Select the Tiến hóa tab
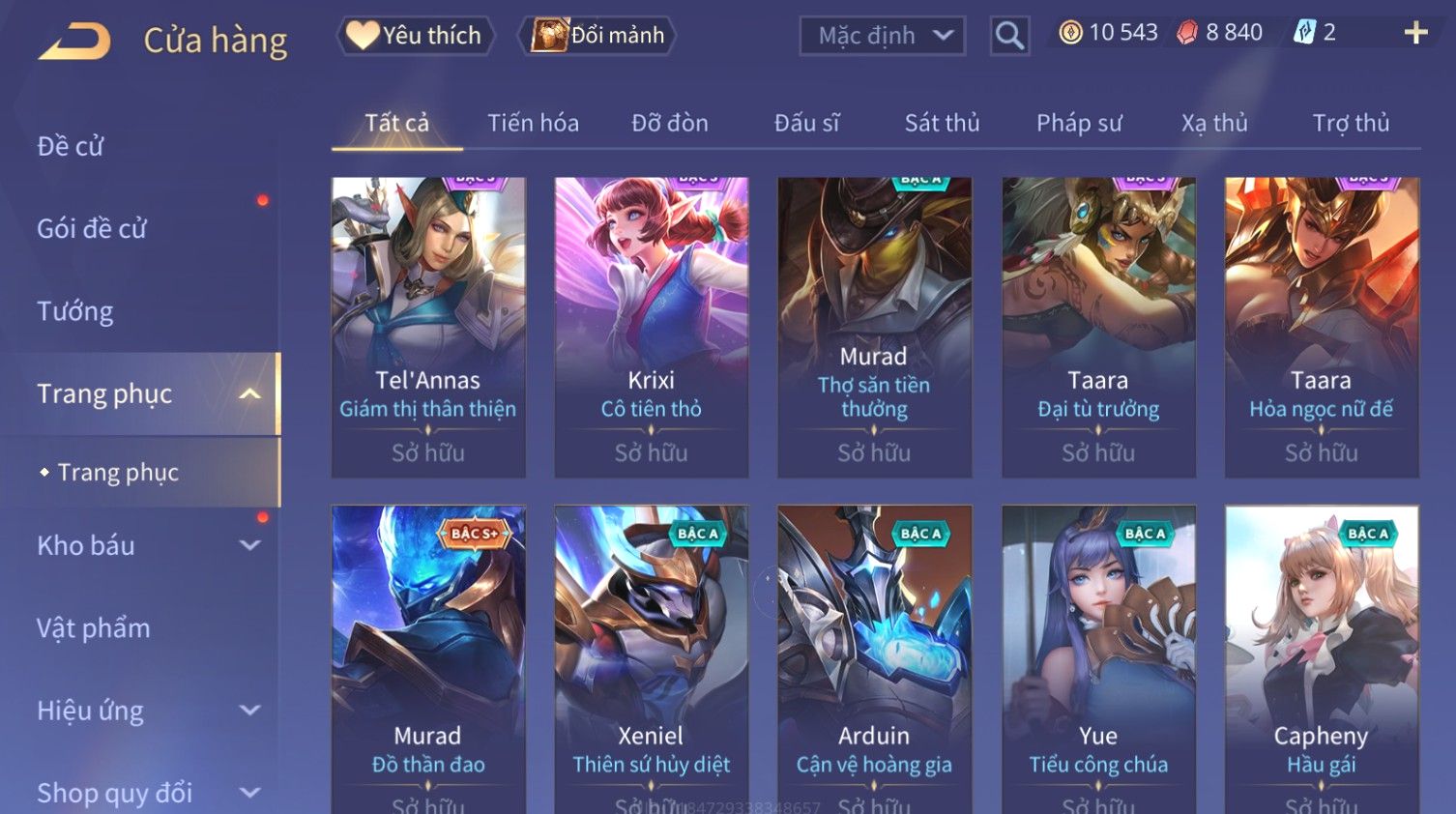The image size is (1456, 814). point(533,123)
